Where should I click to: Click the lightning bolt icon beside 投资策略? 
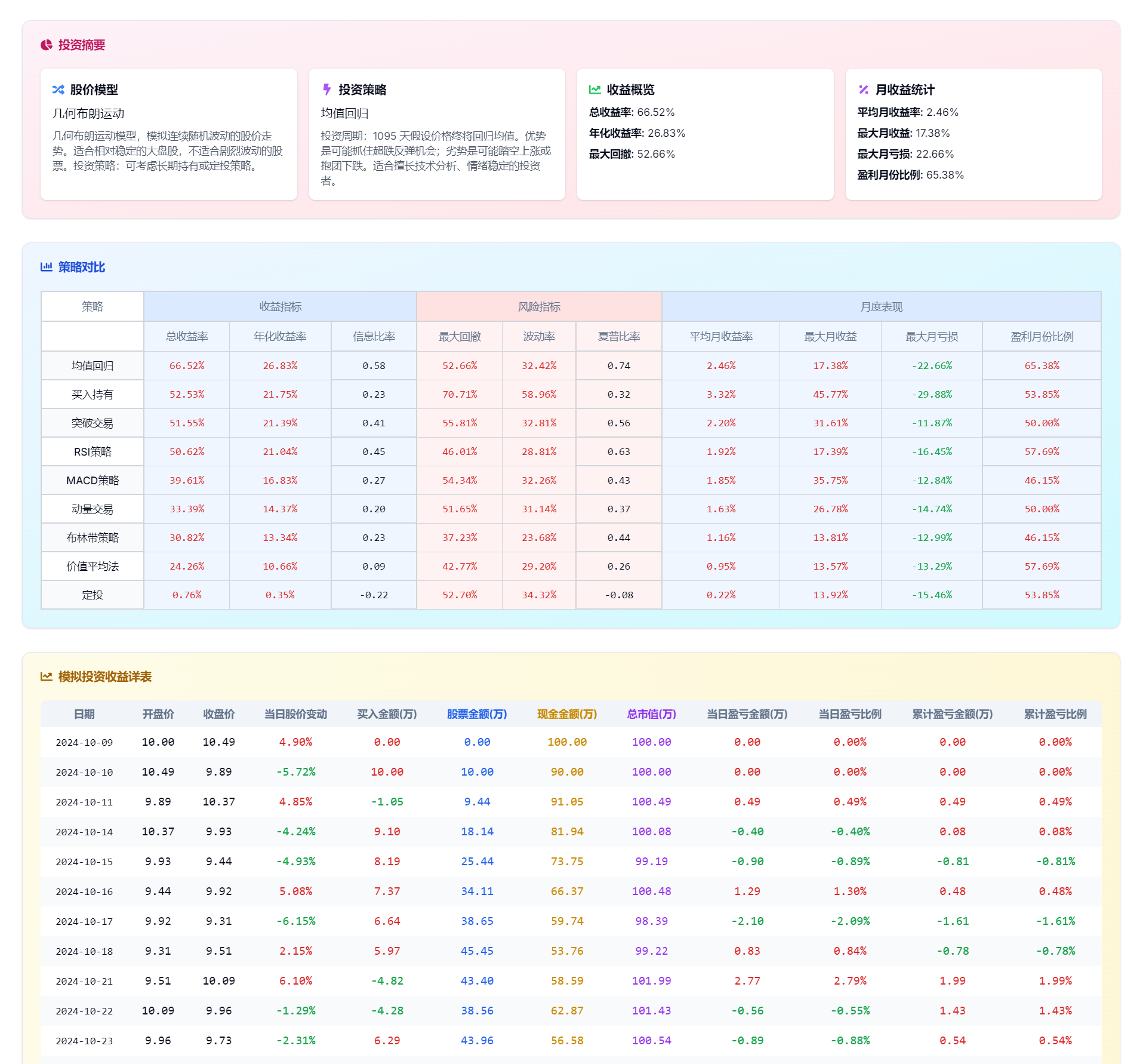[x=326, y=90]
